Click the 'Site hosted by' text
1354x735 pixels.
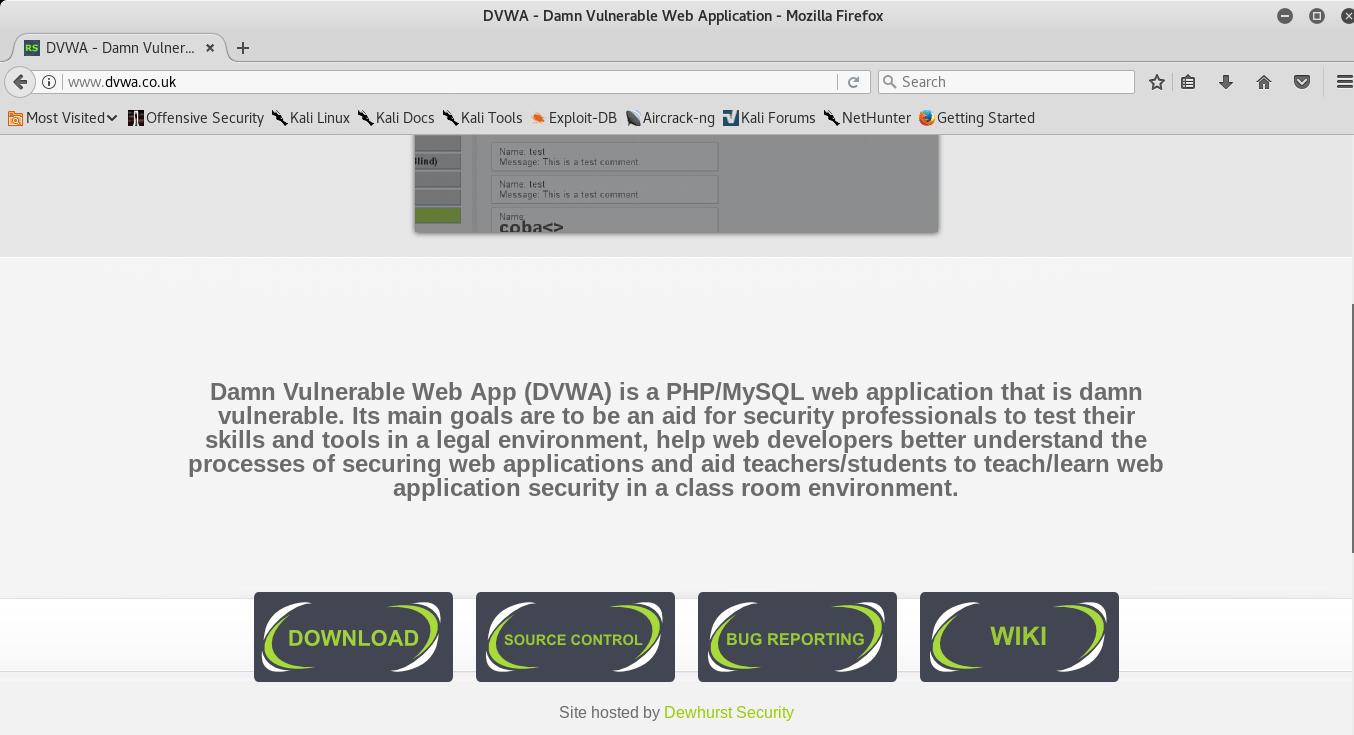tap(610, 713)
